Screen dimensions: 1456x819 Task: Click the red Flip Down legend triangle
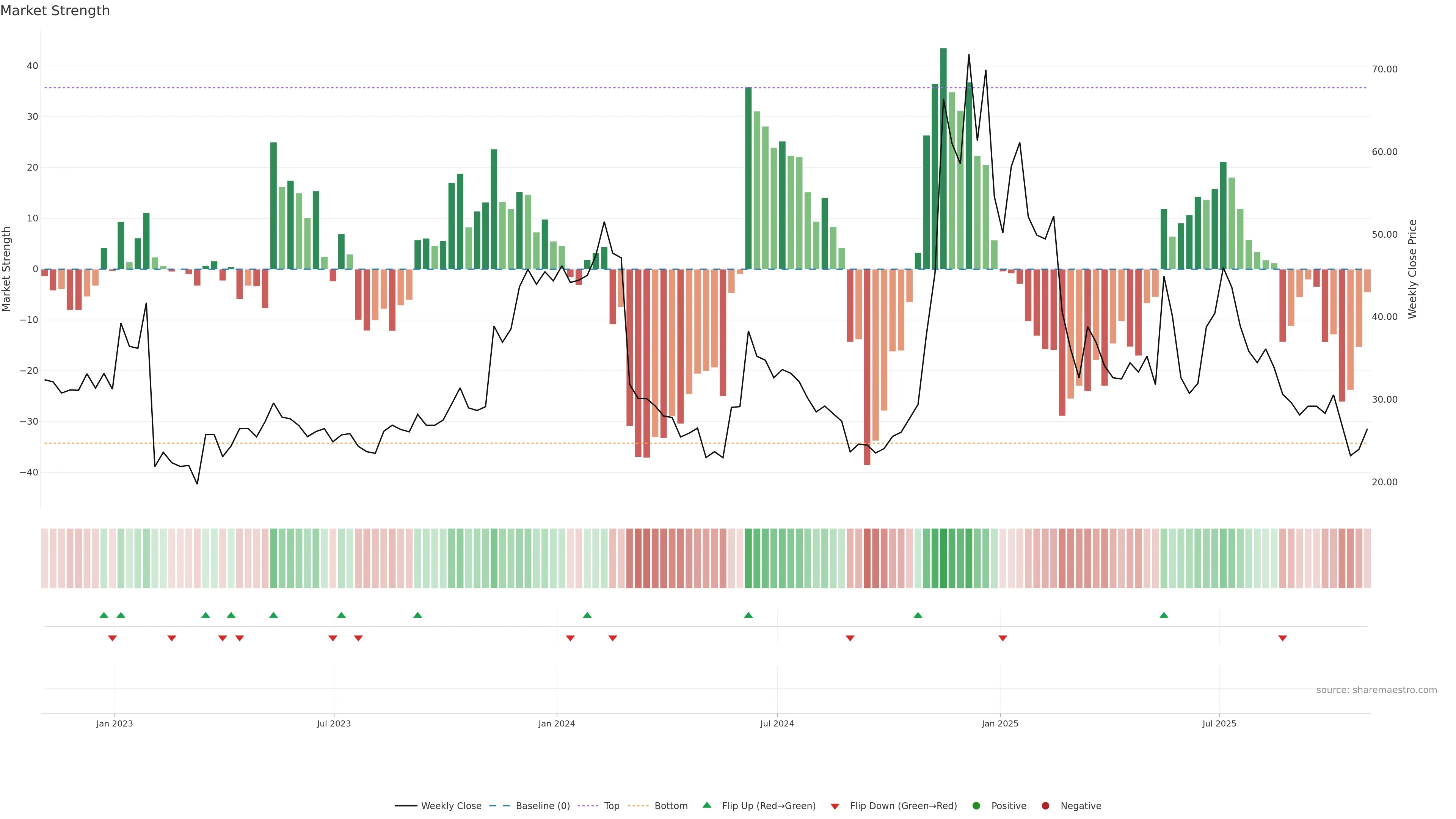[835, 806]
